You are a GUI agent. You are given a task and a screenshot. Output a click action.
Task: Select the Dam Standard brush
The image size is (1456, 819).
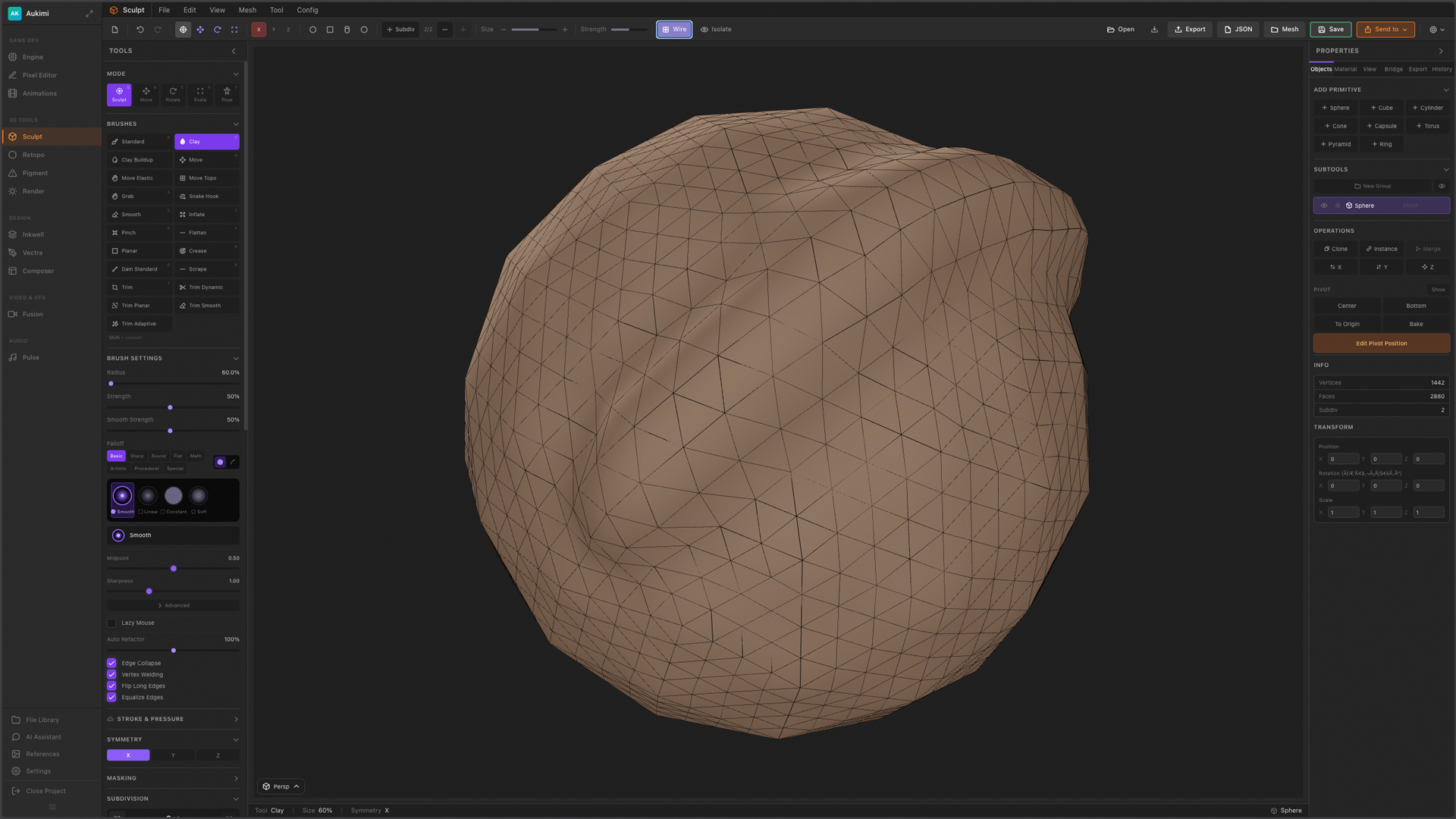(x=140, y=268)
